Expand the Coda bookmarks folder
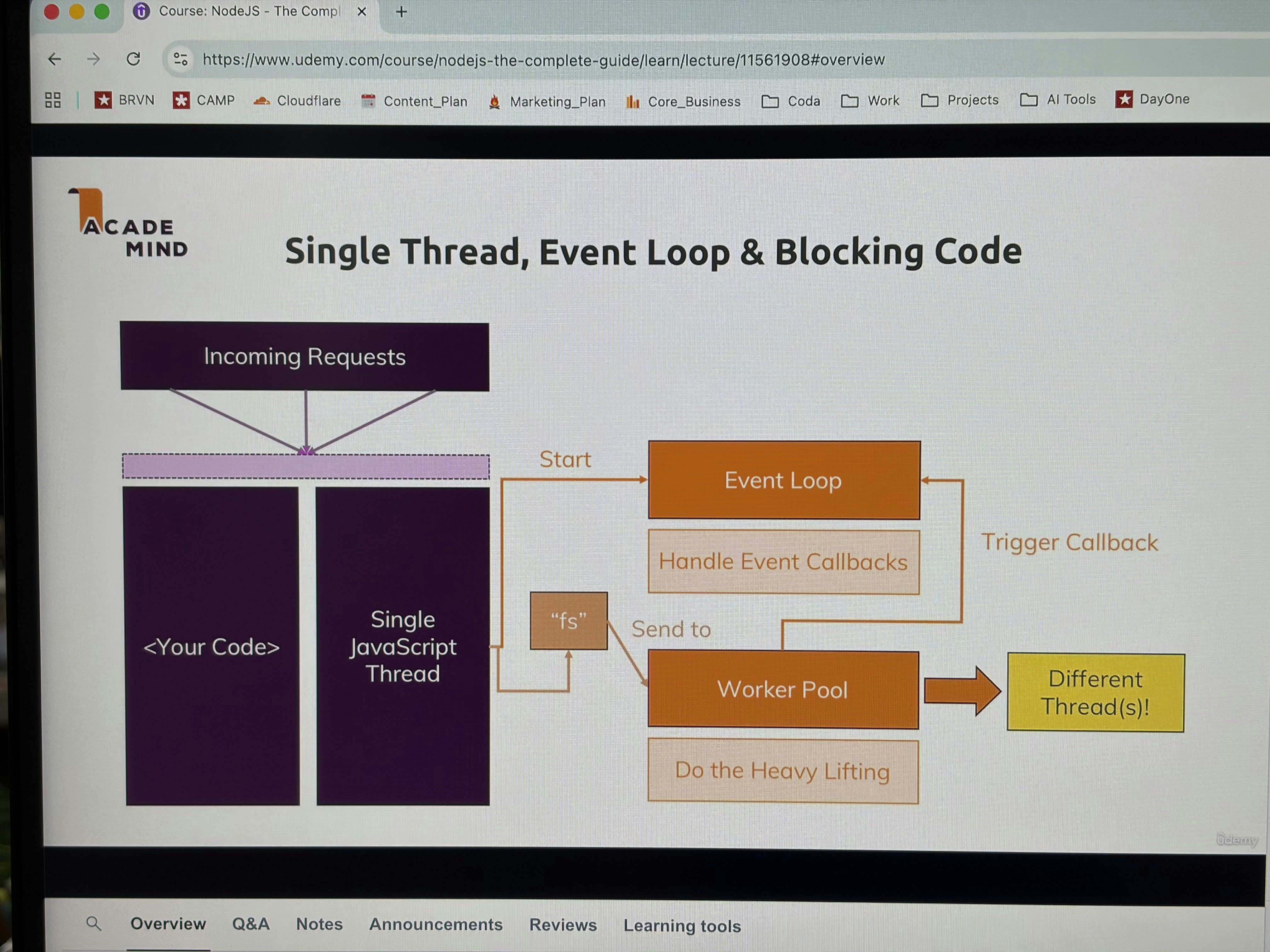Viewport: 1270px width, 952px height. pyautogui.click(x=791, y=102)
